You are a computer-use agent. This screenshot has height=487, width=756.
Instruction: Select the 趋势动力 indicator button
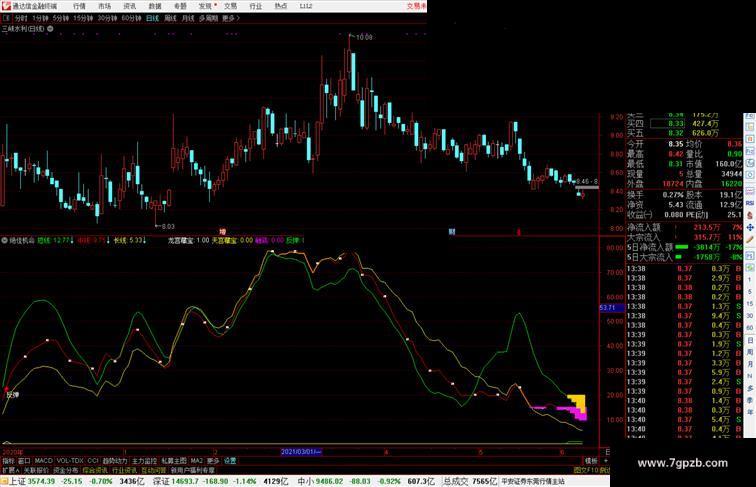pyautogui.click(x=115, y=461)
